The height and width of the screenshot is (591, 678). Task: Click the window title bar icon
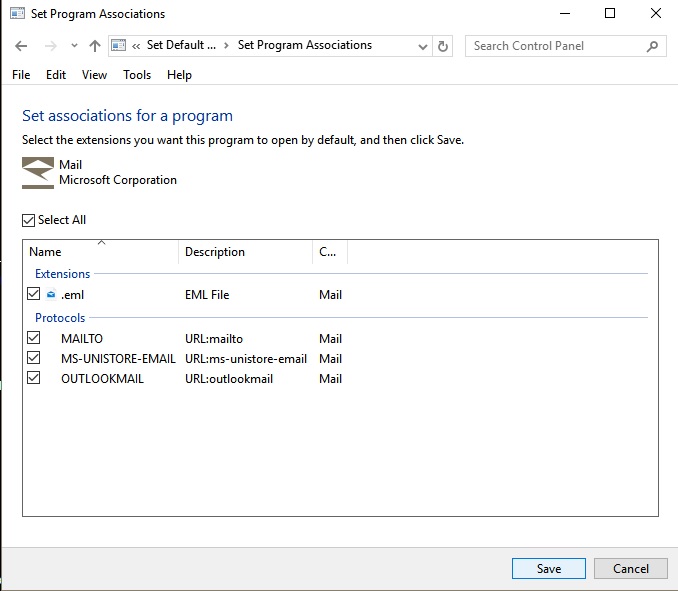pyautogui.click(x=18, y=13)
